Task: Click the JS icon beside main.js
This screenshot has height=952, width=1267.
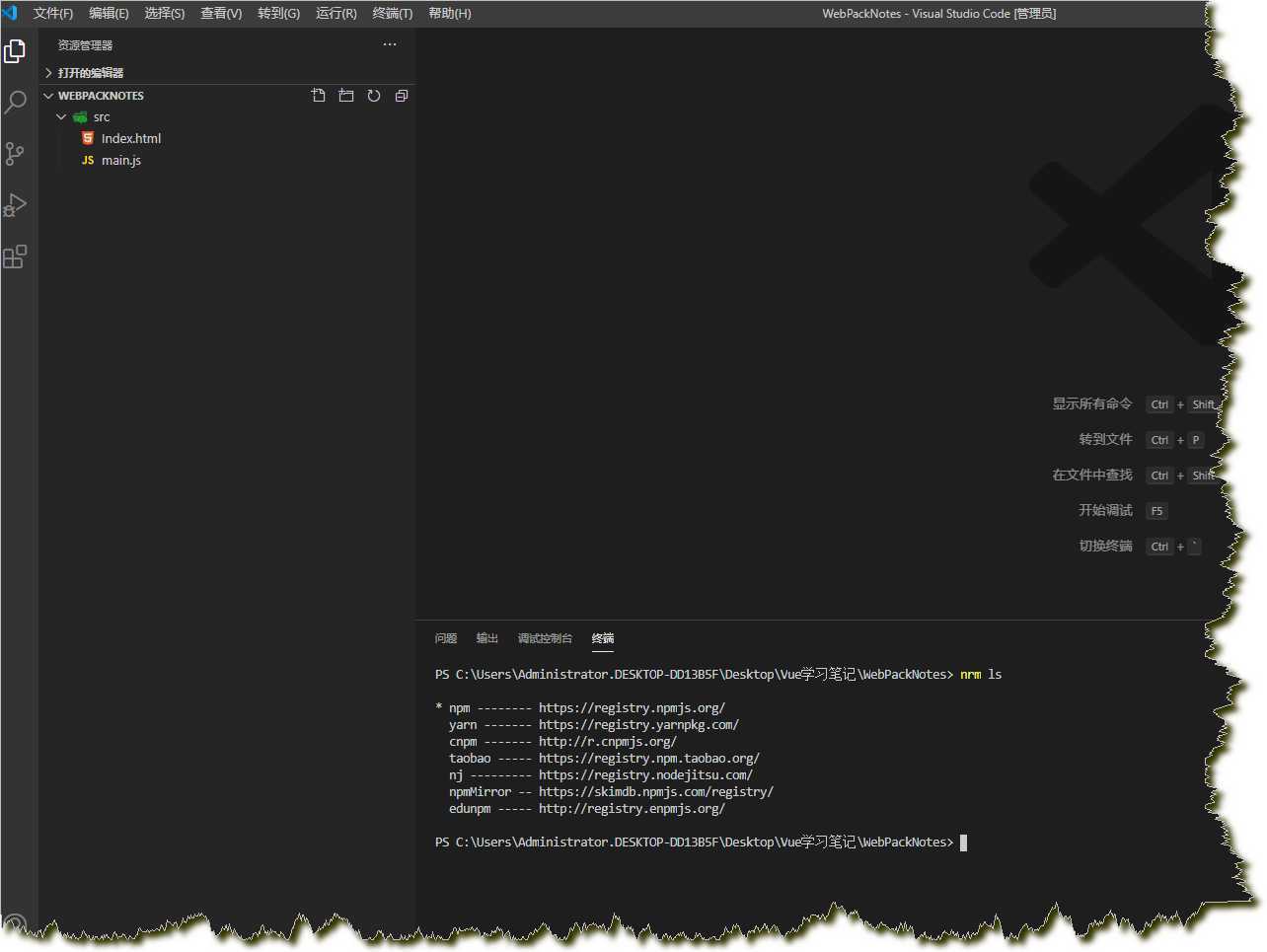Action: pyautogui.click(x=88, y=160)
